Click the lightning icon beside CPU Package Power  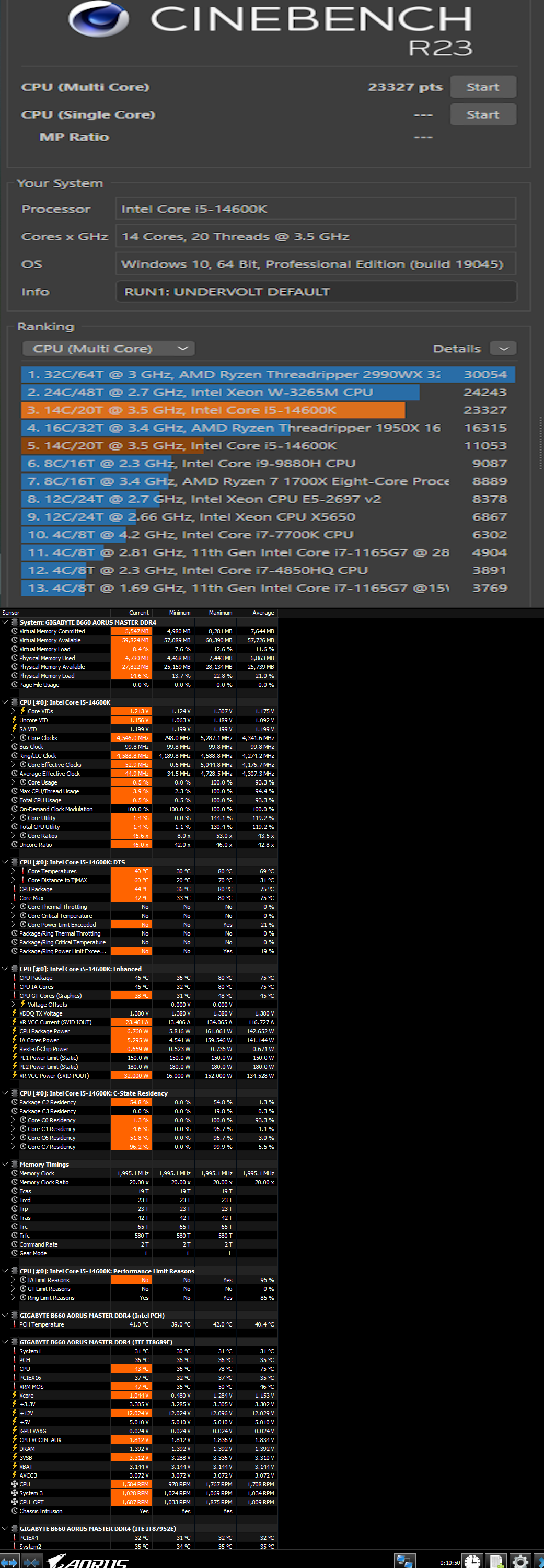pos(15,1031)
